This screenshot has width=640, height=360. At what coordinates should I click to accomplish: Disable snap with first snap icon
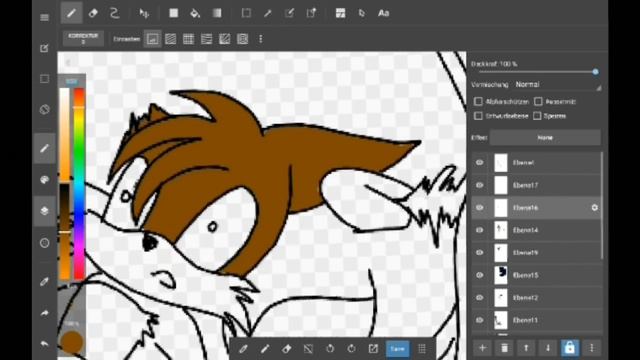152,39
